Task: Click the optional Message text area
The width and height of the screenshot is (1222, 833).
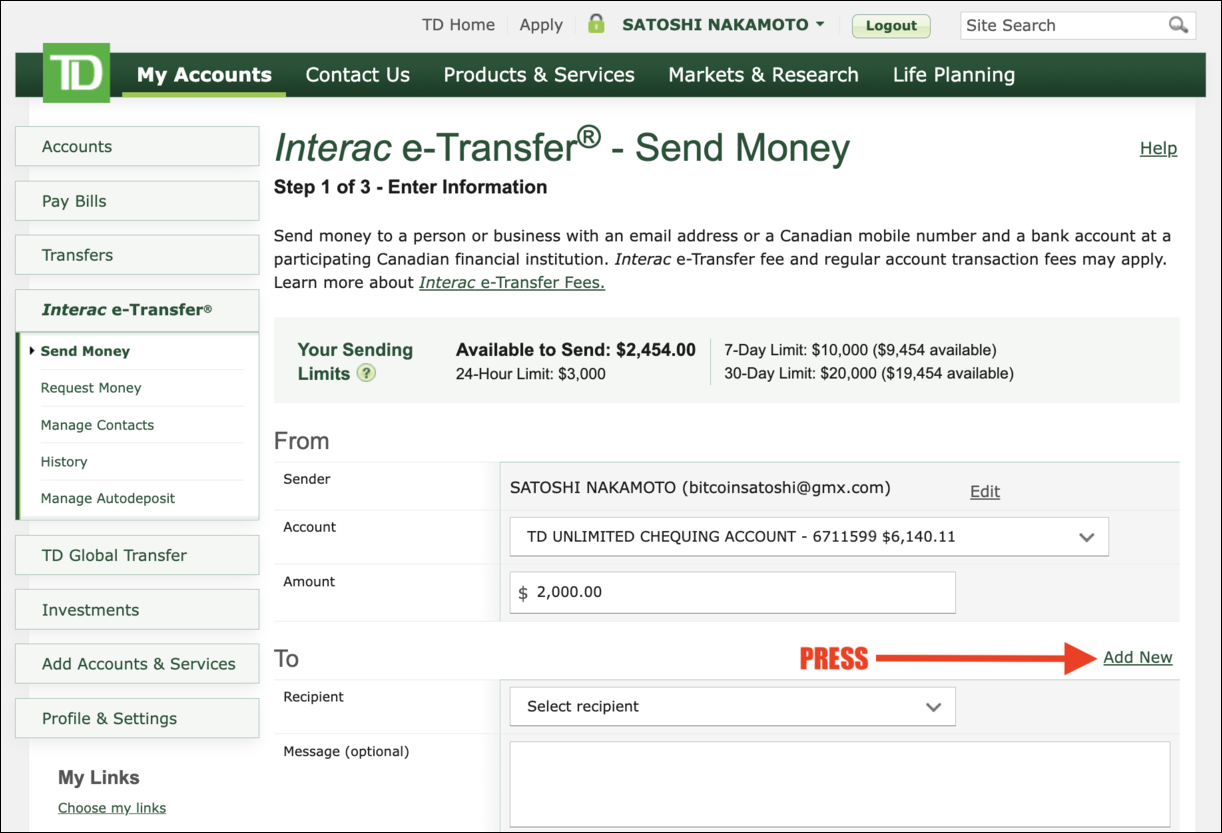Action: point(840,784)
